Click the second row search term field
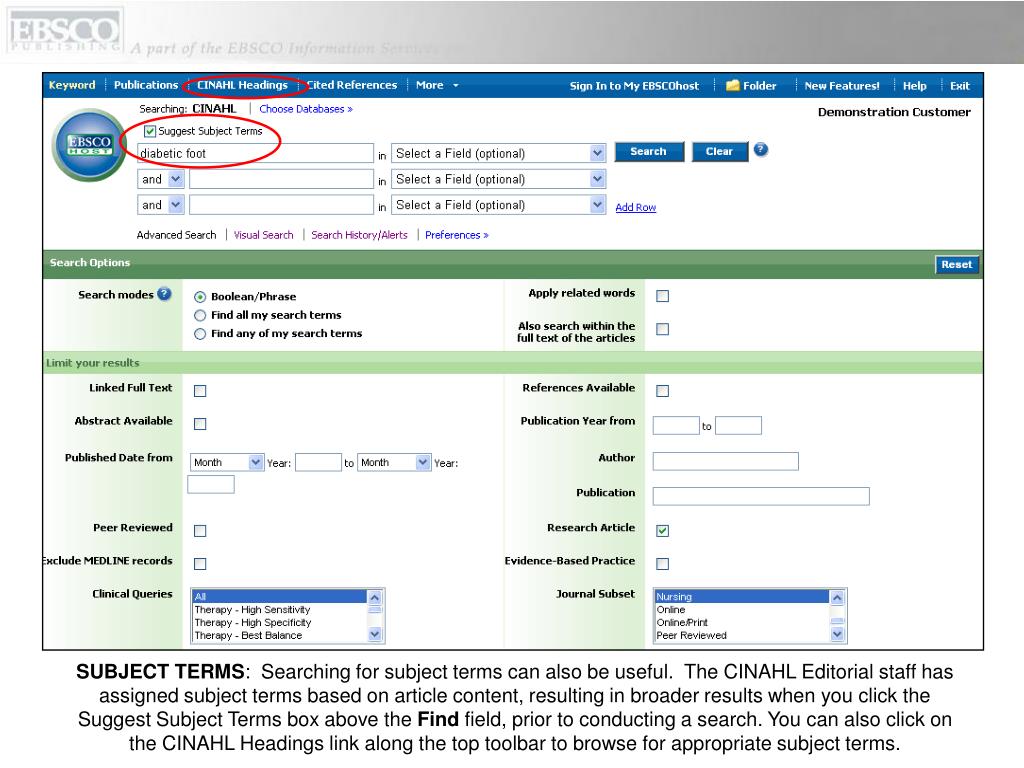 tap(281, 179)
